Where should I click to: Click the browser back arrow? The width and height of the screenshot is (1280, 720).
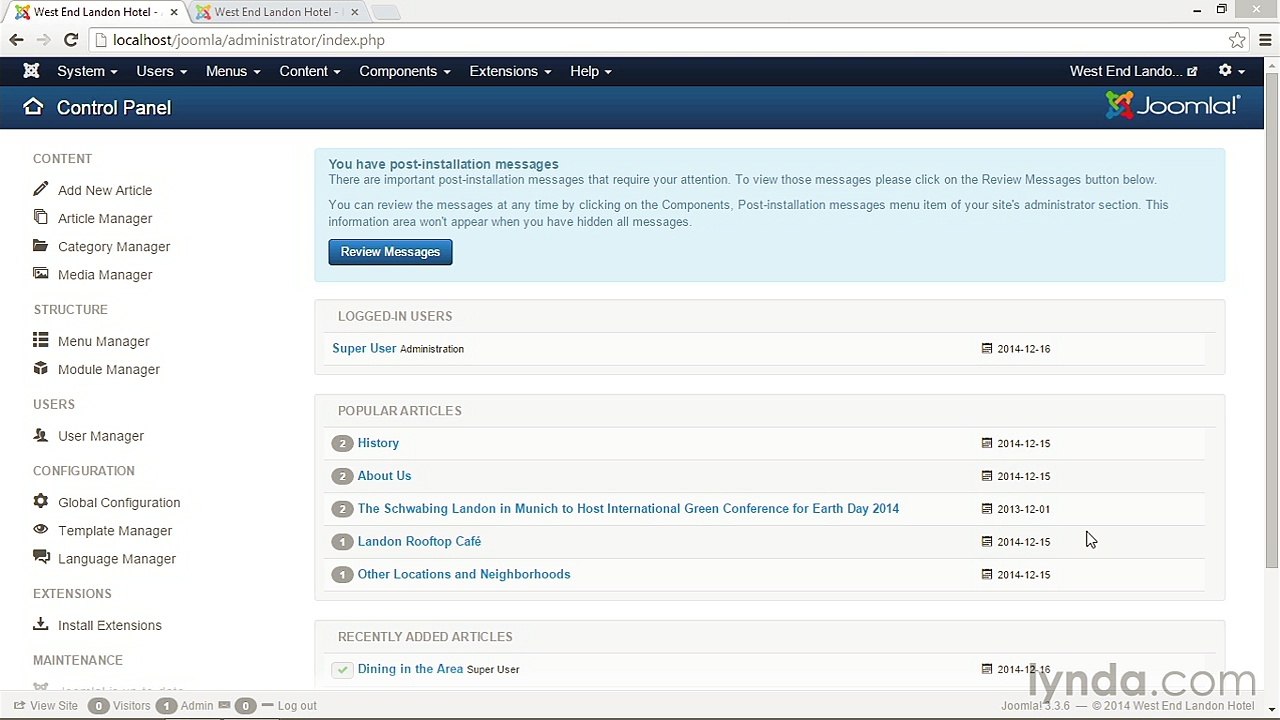click(x=16, y=40)
